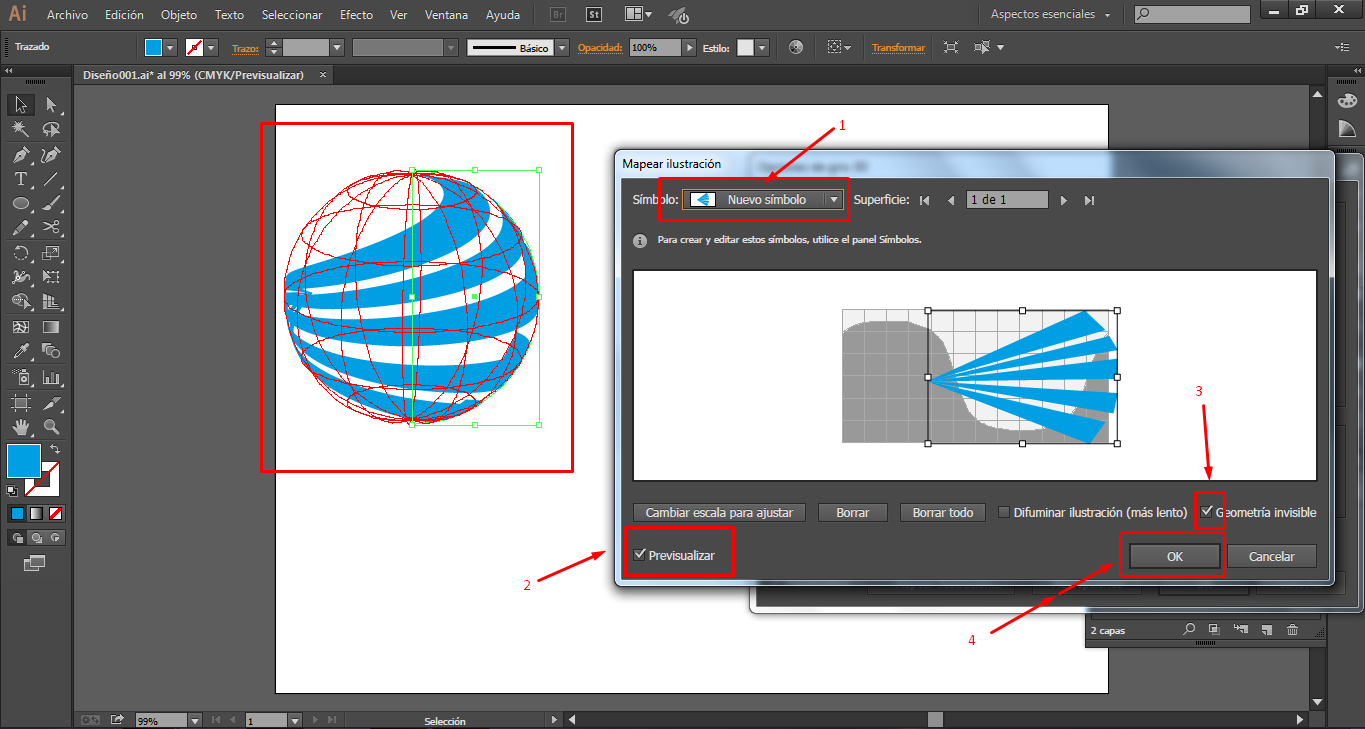The image size is (1365, 729).
Task: Select the Scissors tool
Action: pyautogui.click(x=52, y=228)
